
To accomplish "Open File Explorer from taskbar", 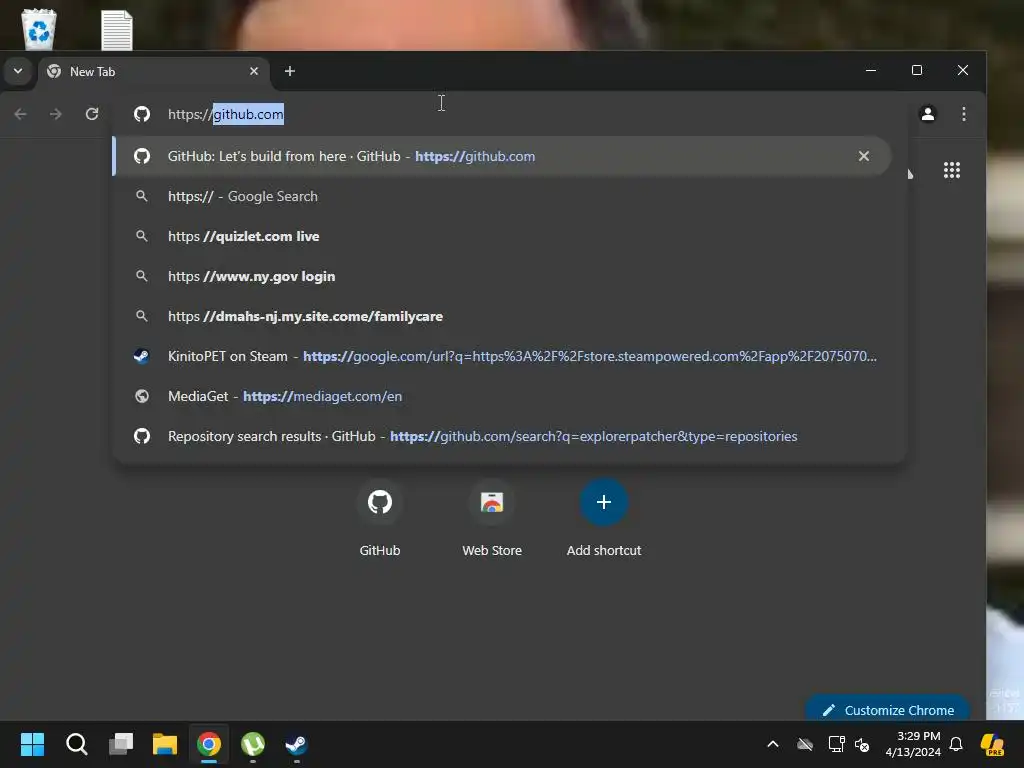I will point(165,744).
